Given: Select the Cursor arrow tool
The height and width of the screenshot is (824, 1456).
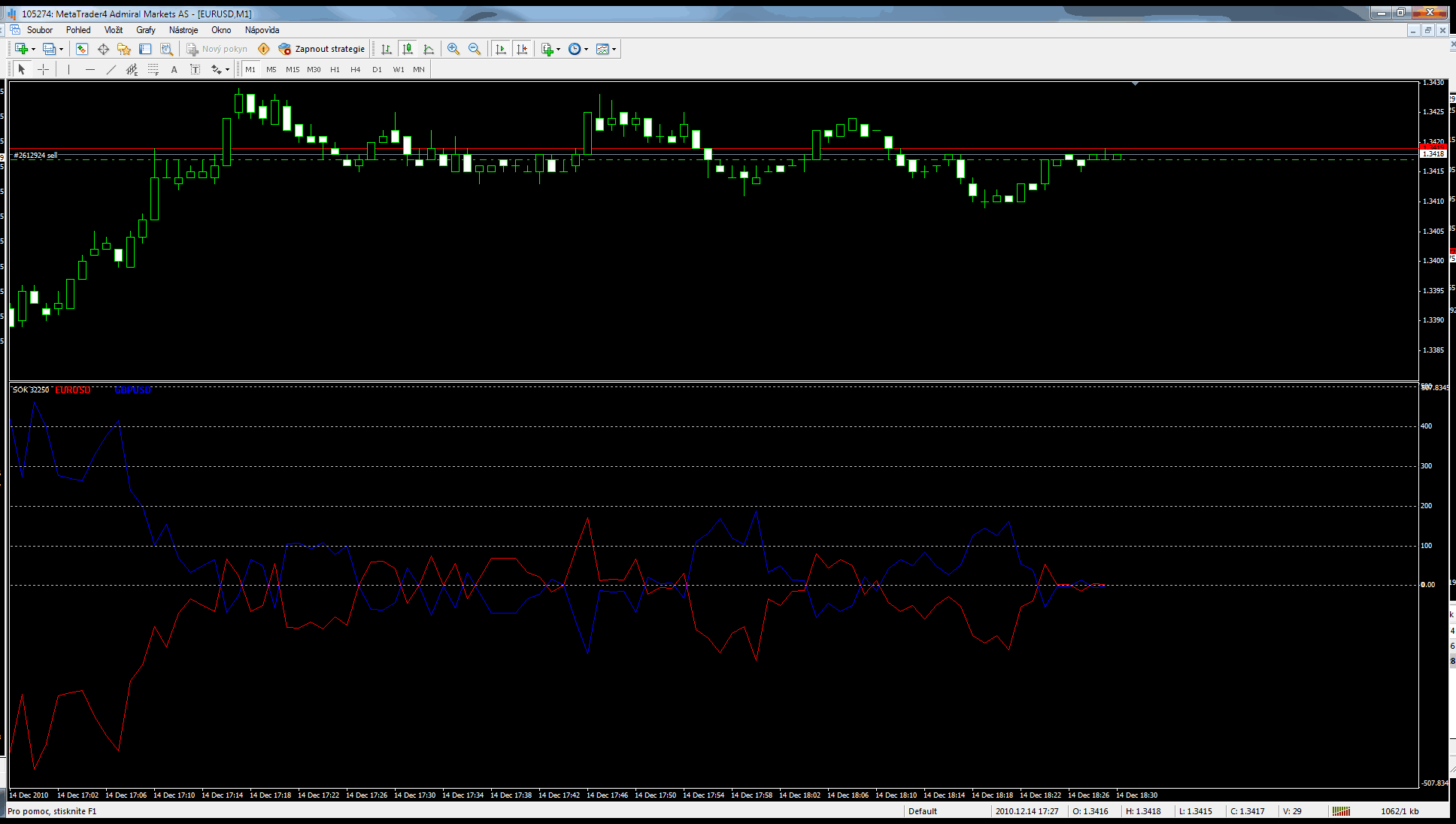Looking at the screenshot, I should [22, 69].
